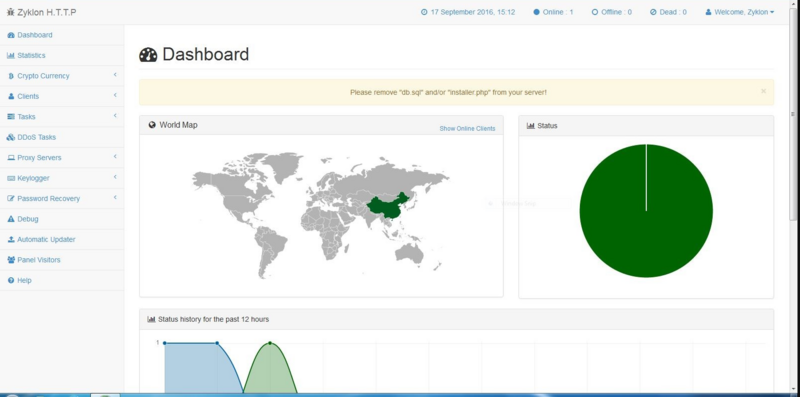Open the Welcome, Zyklon user dropdown
Screen dimensions: 800x397
(x=739, y=12)
